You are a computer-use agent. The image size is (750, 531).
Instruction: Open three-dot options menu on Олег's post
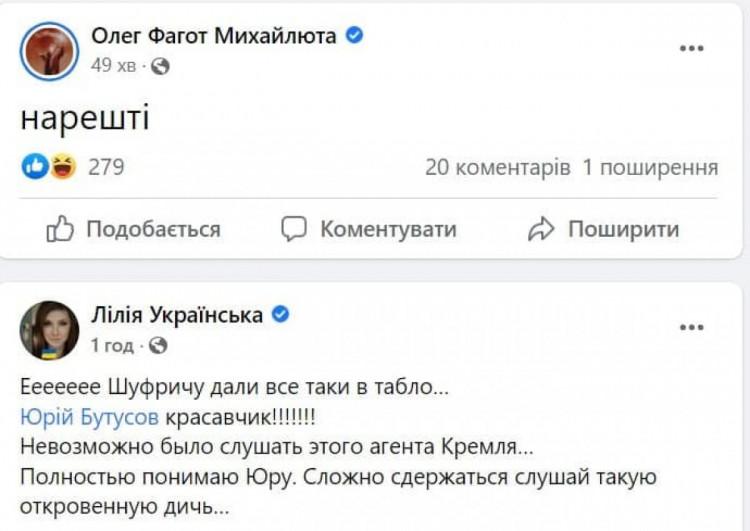692,48
